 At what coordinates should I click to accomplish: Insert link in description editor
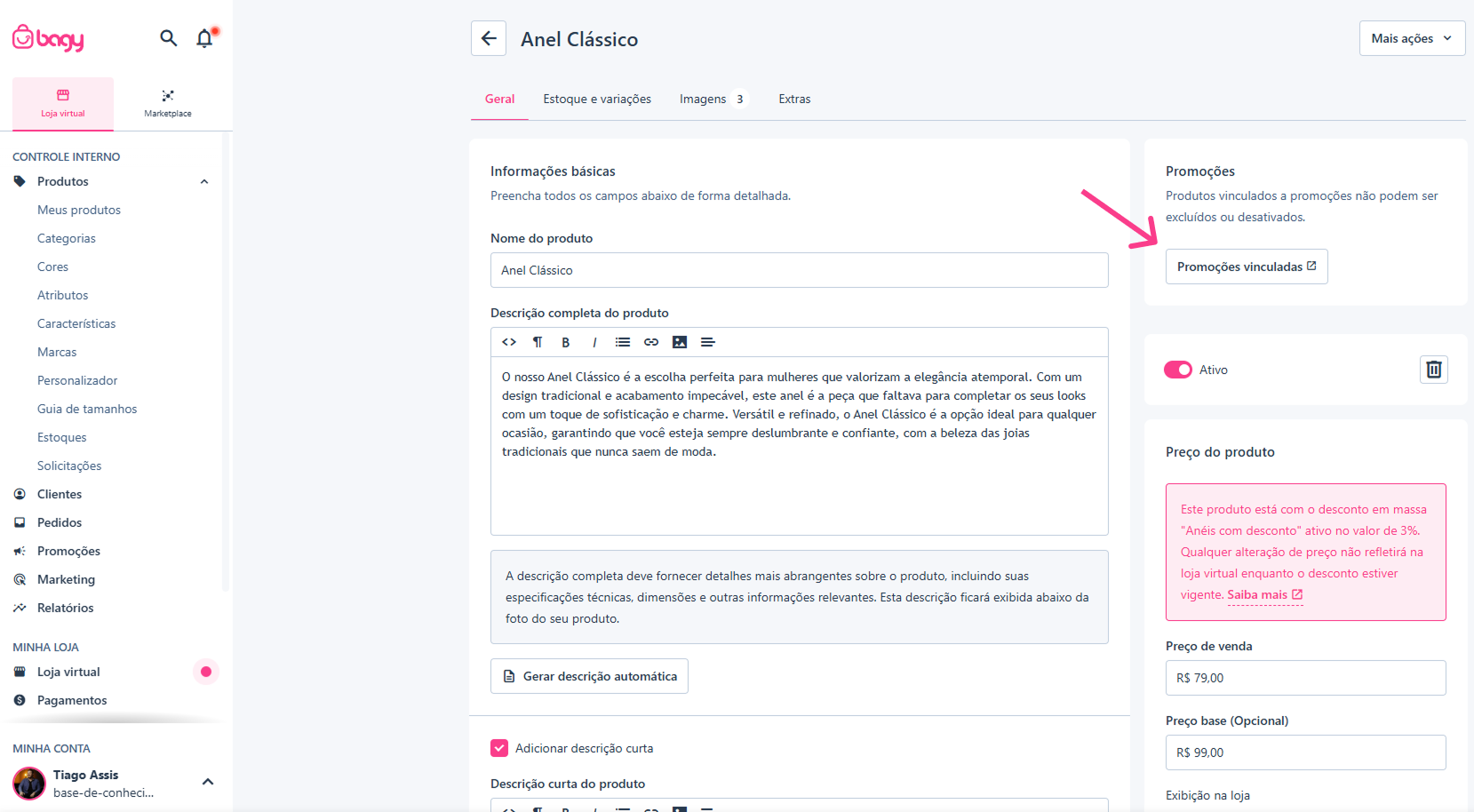651,342
